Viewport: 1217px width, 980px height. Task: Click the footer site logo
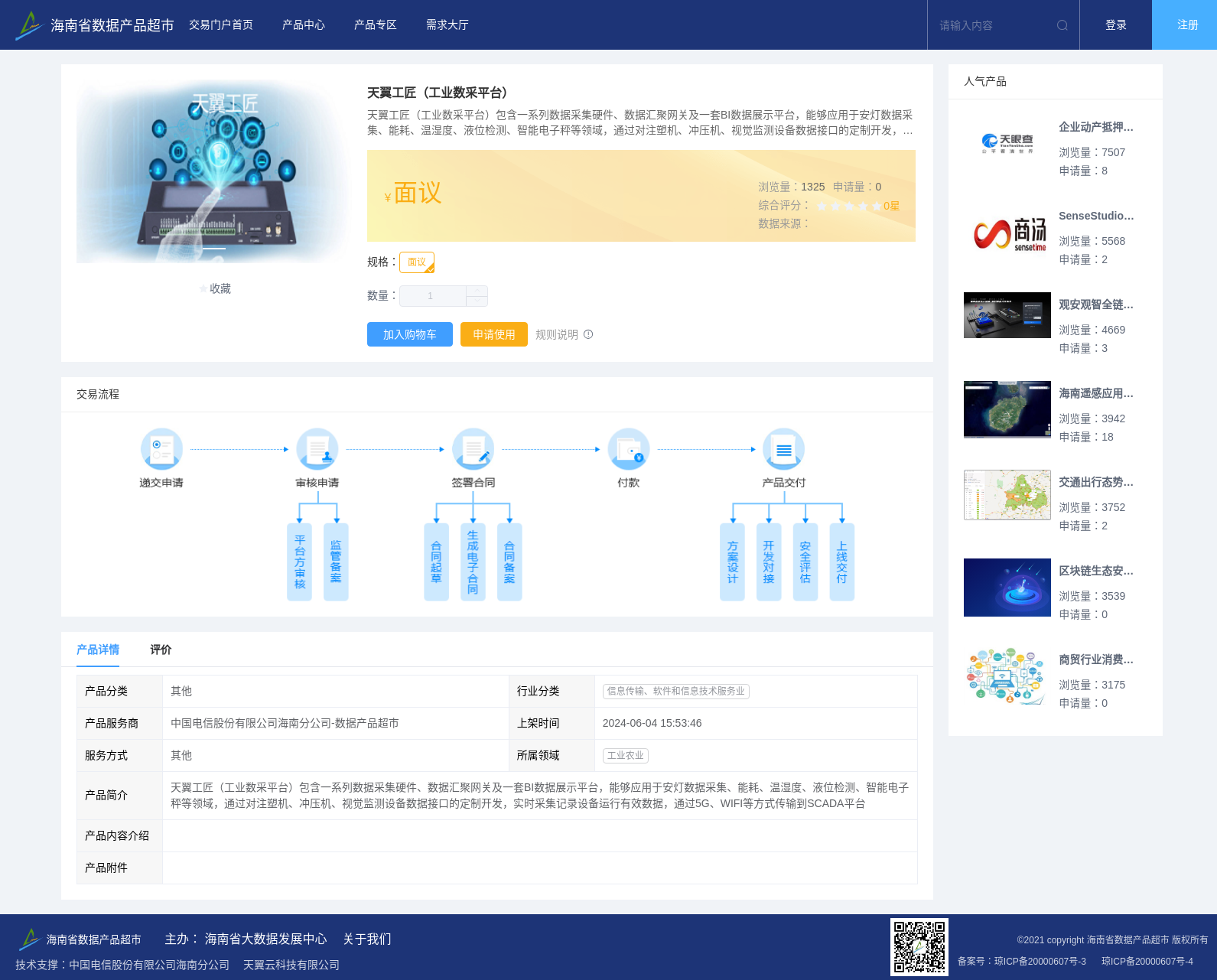[x=79, y=939]
